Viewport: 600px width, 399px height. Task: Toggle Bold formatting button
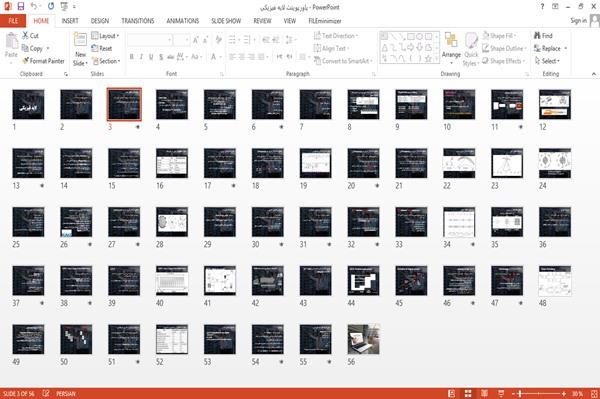click(132, 57)
